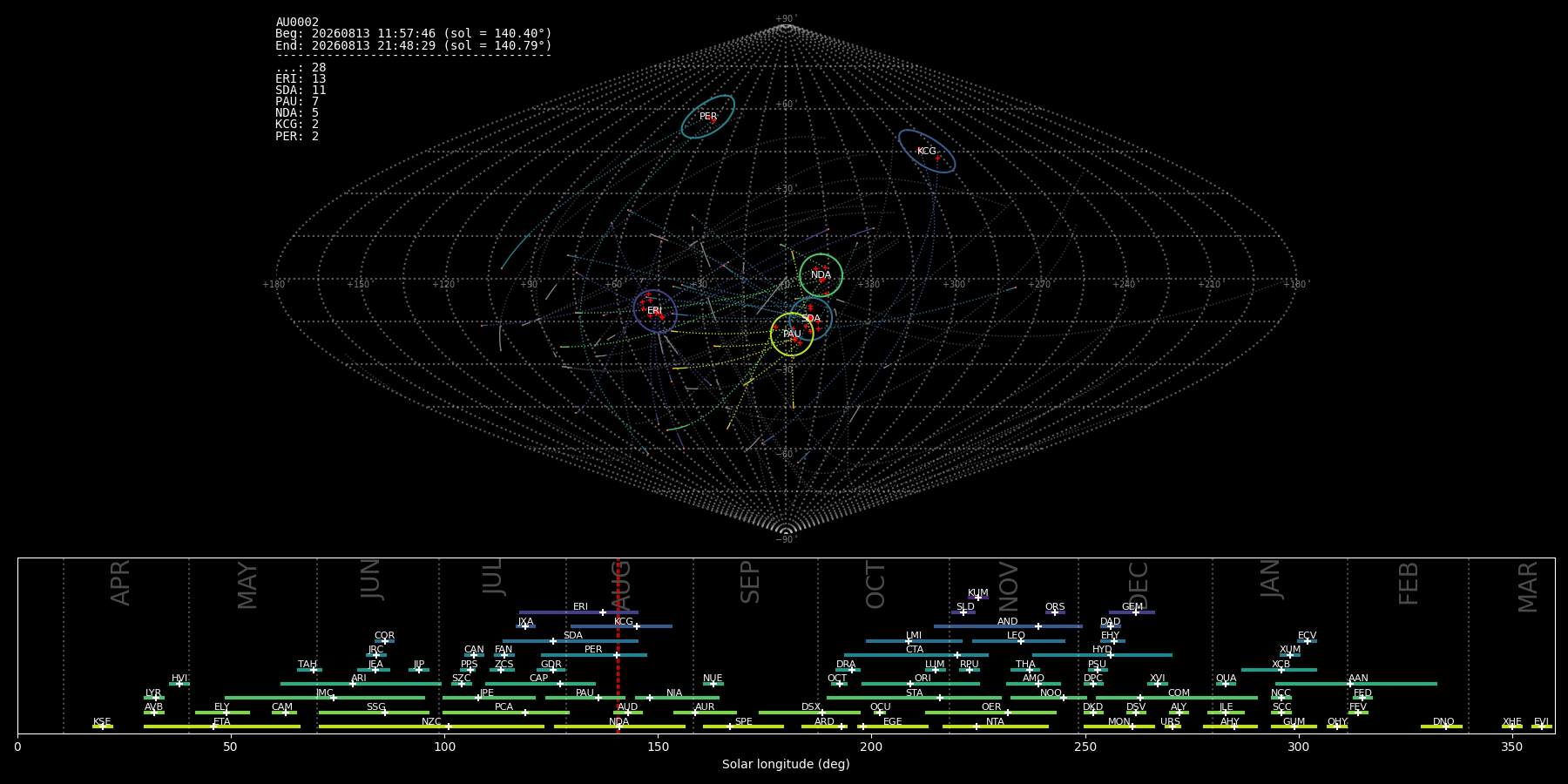Click the '350' tick on solar longitude axis
The width and height of the screenshot is (1568, 784).
point(1511,747)
